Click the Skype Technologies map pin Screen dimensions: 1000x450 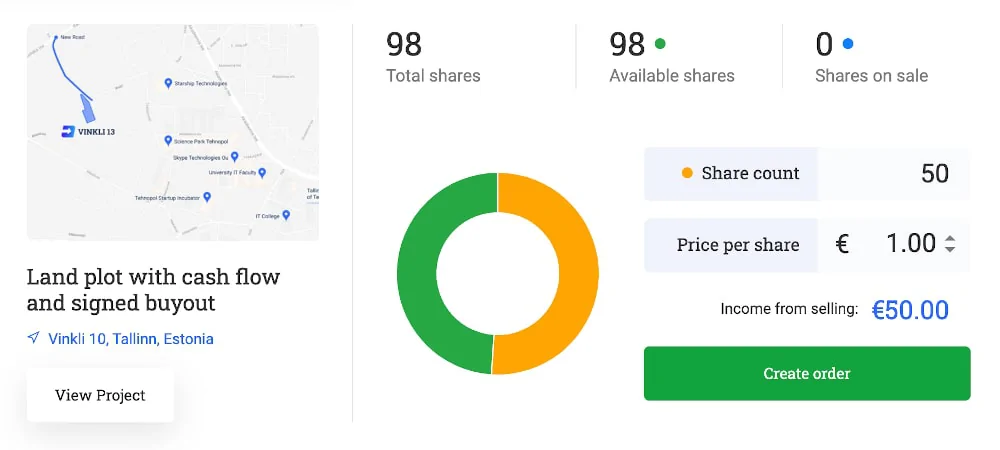tap(234, 156)
